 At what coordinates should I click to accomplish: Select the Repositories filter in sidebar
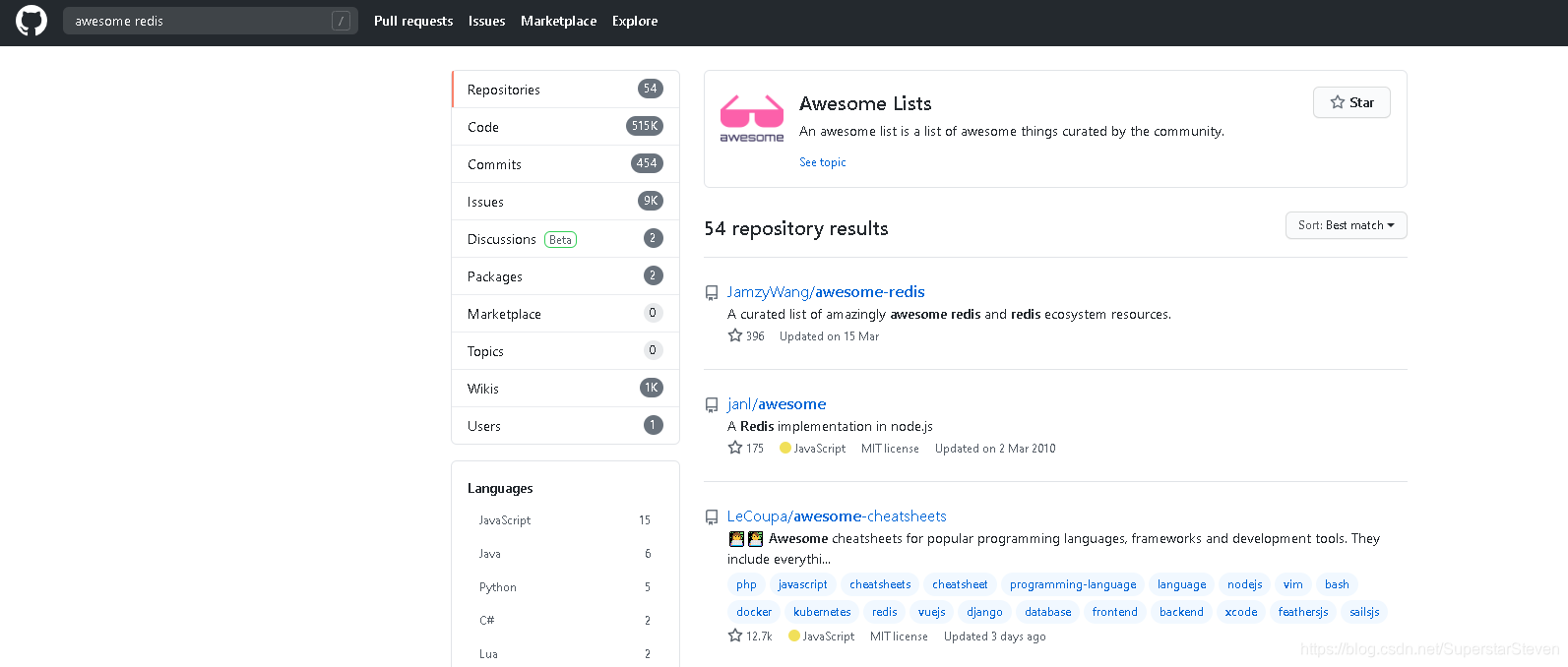click(565, 90)
